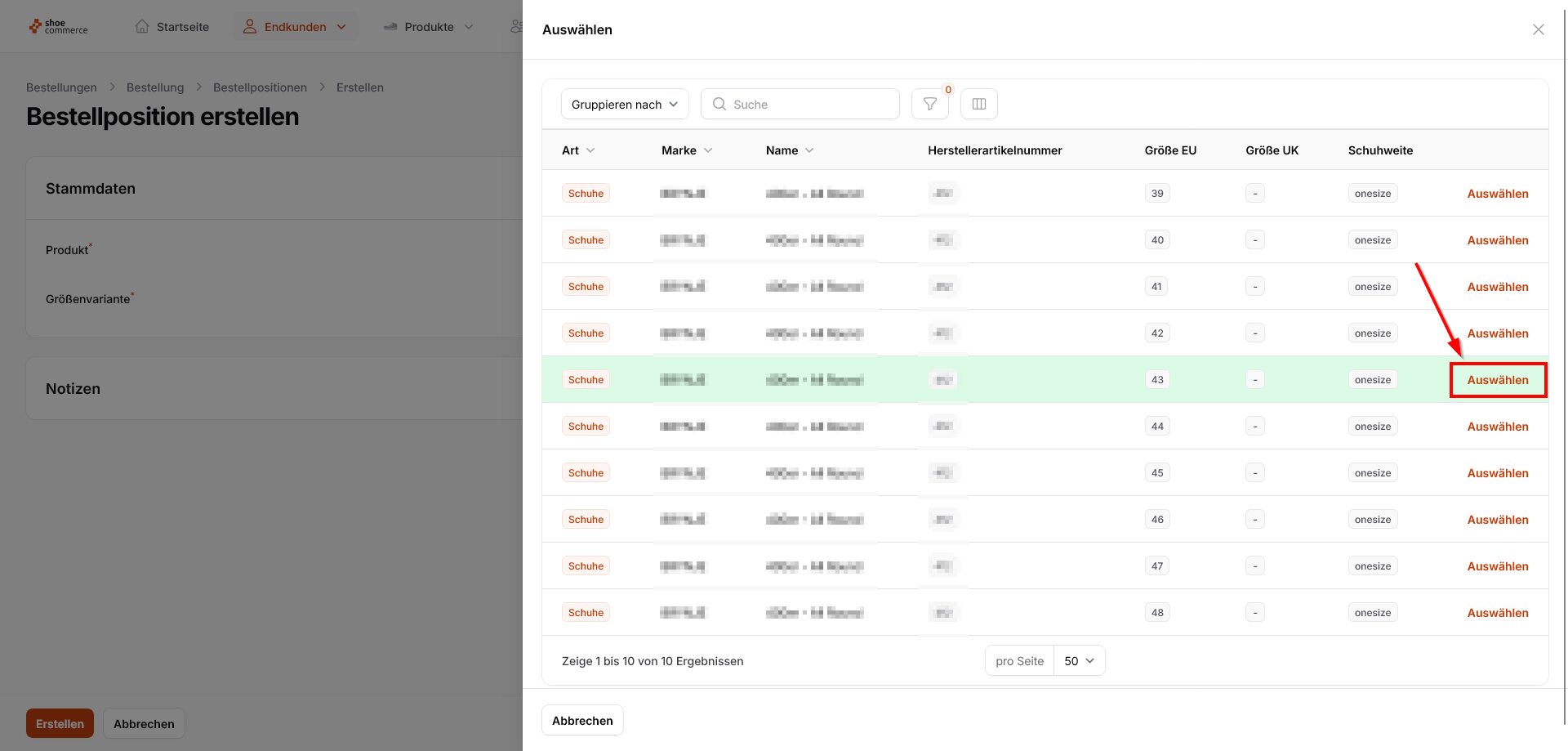The image size is (1568, 751).
Task: Open the filter funnel icon
Action: click(x=929, y=104)
